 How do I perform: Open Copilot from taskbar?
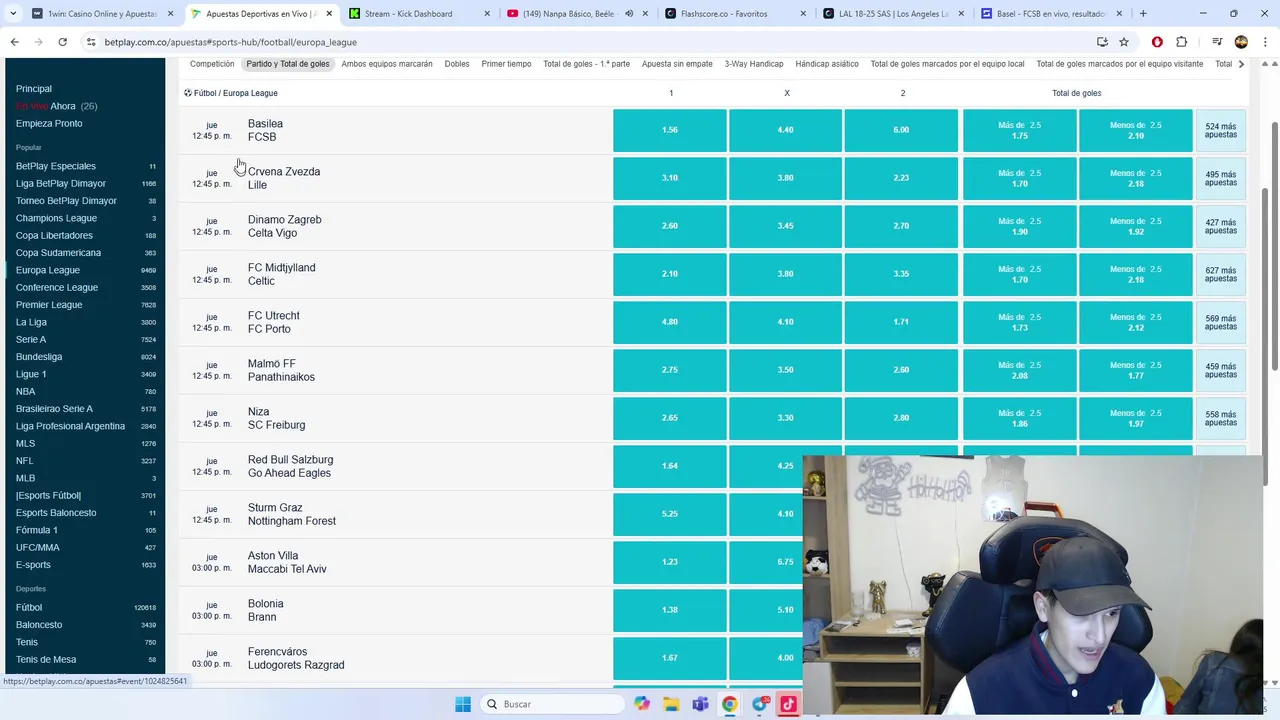point(641,704)
